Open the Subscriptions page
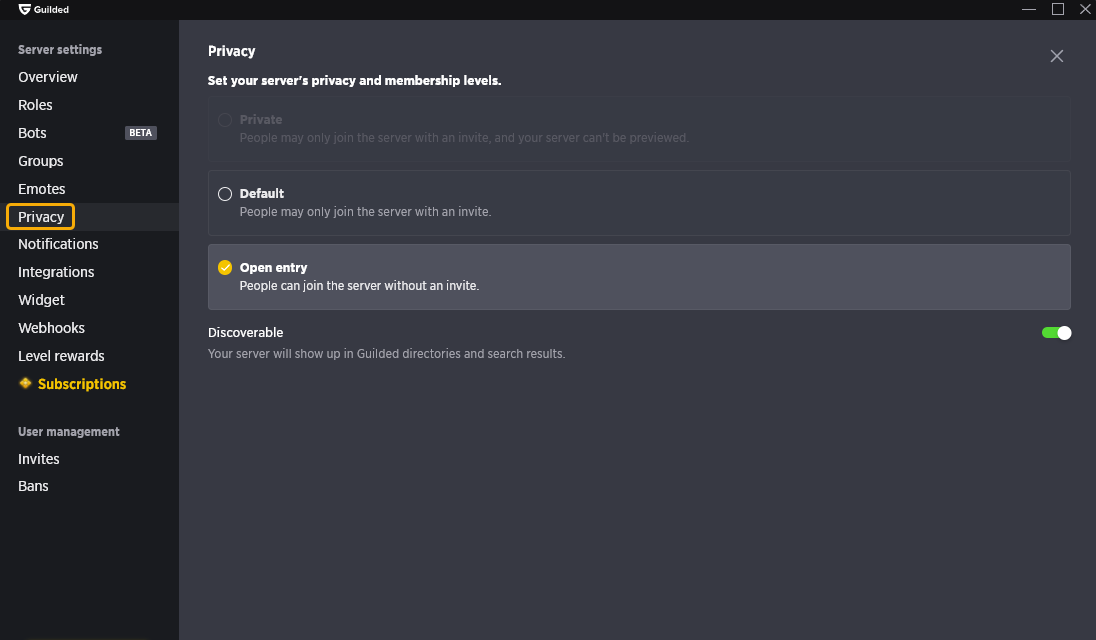This screenshot has width=1096, height=640. (82, 384)
